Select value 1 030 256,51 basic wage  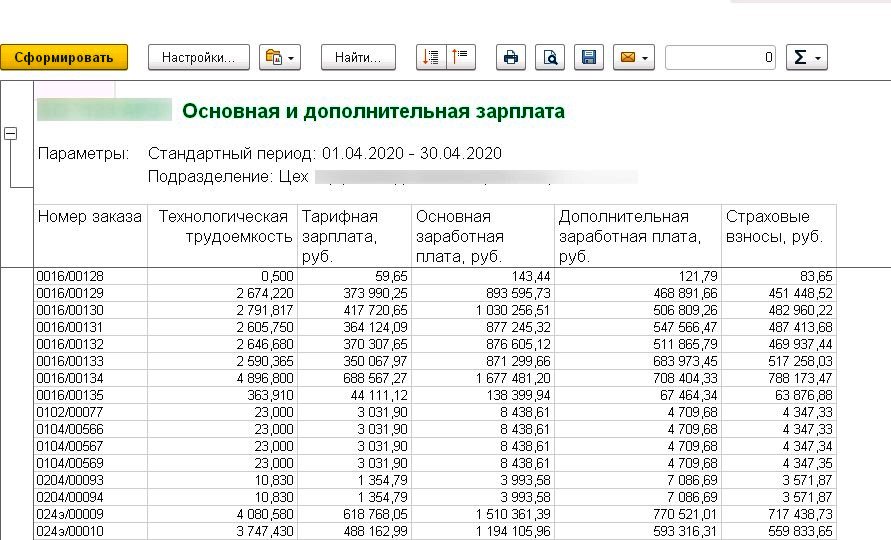483,310
